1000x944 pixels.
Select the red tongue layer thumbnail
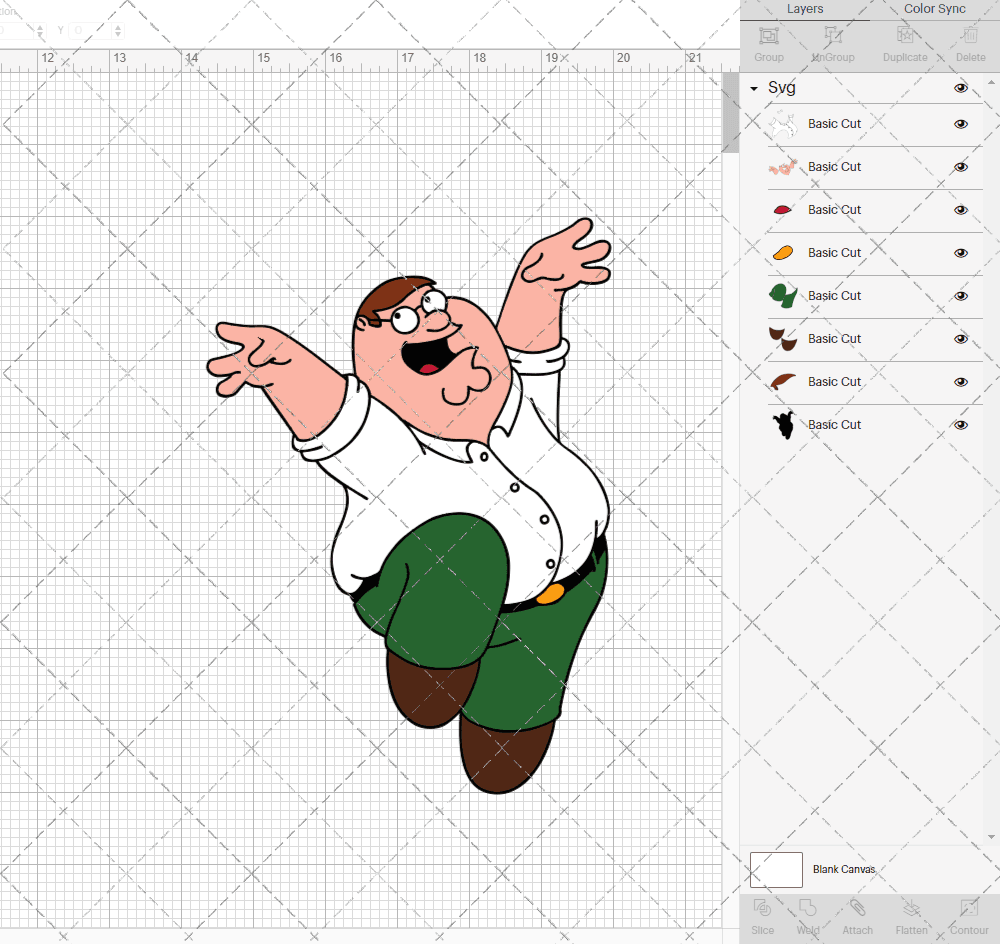coord(783,210)
